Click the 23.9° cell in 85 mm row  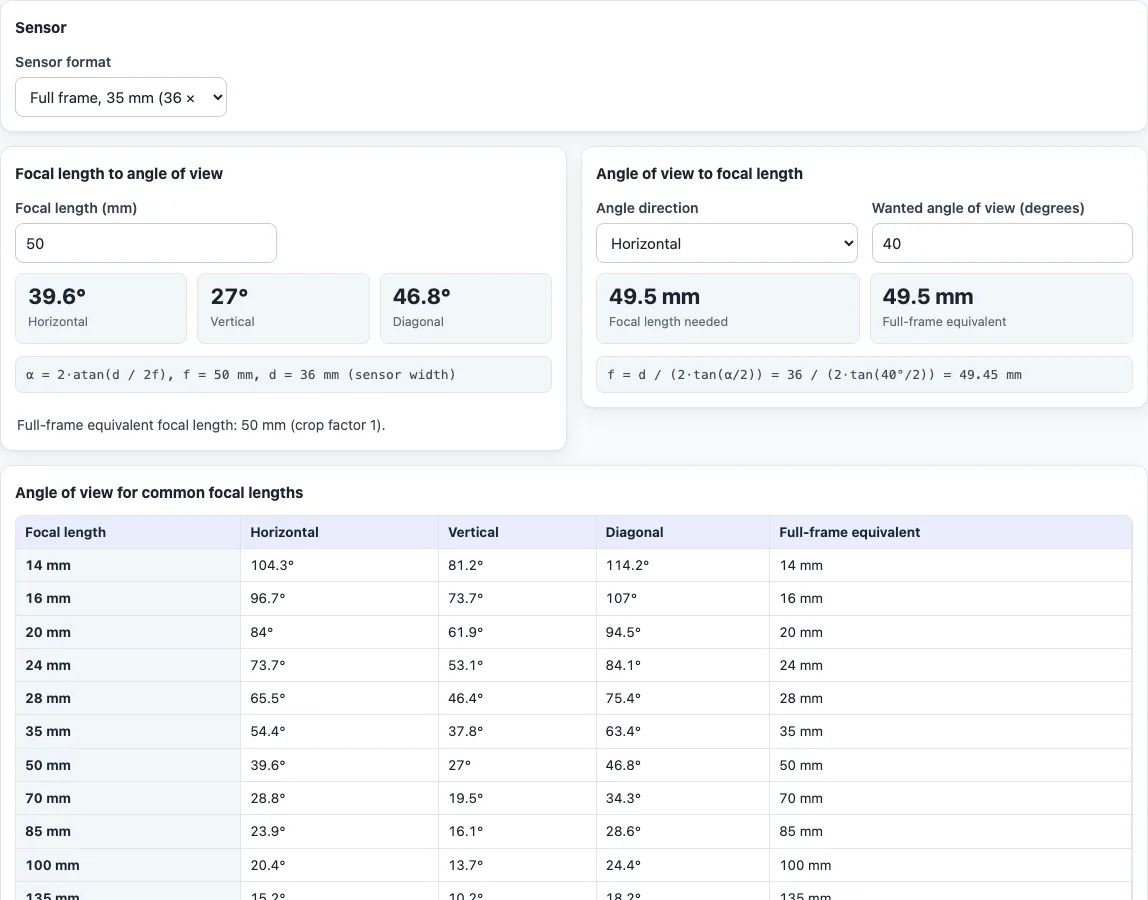point(339,831)
